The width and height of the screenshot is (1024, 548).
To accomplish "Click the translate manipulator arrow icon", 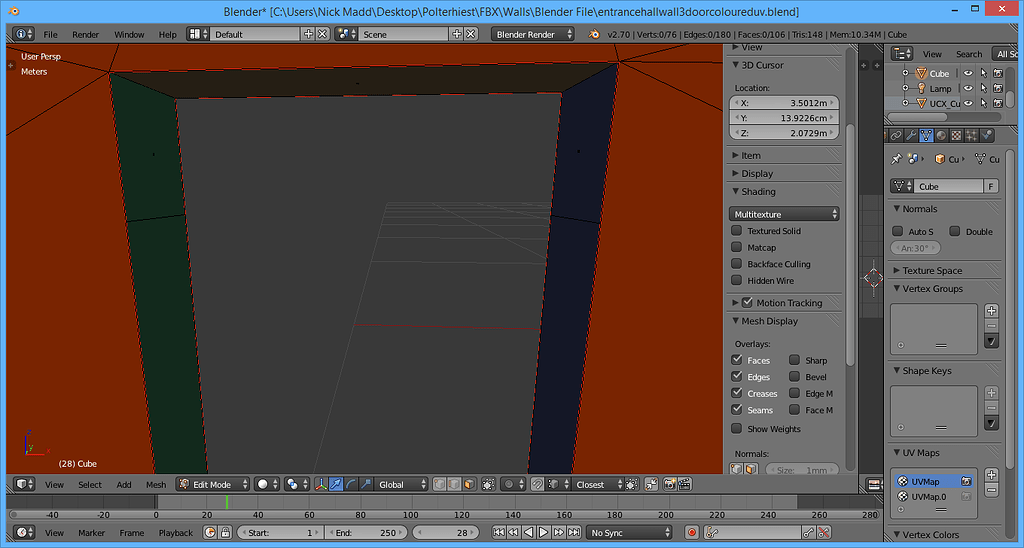I will pos(336,485).
